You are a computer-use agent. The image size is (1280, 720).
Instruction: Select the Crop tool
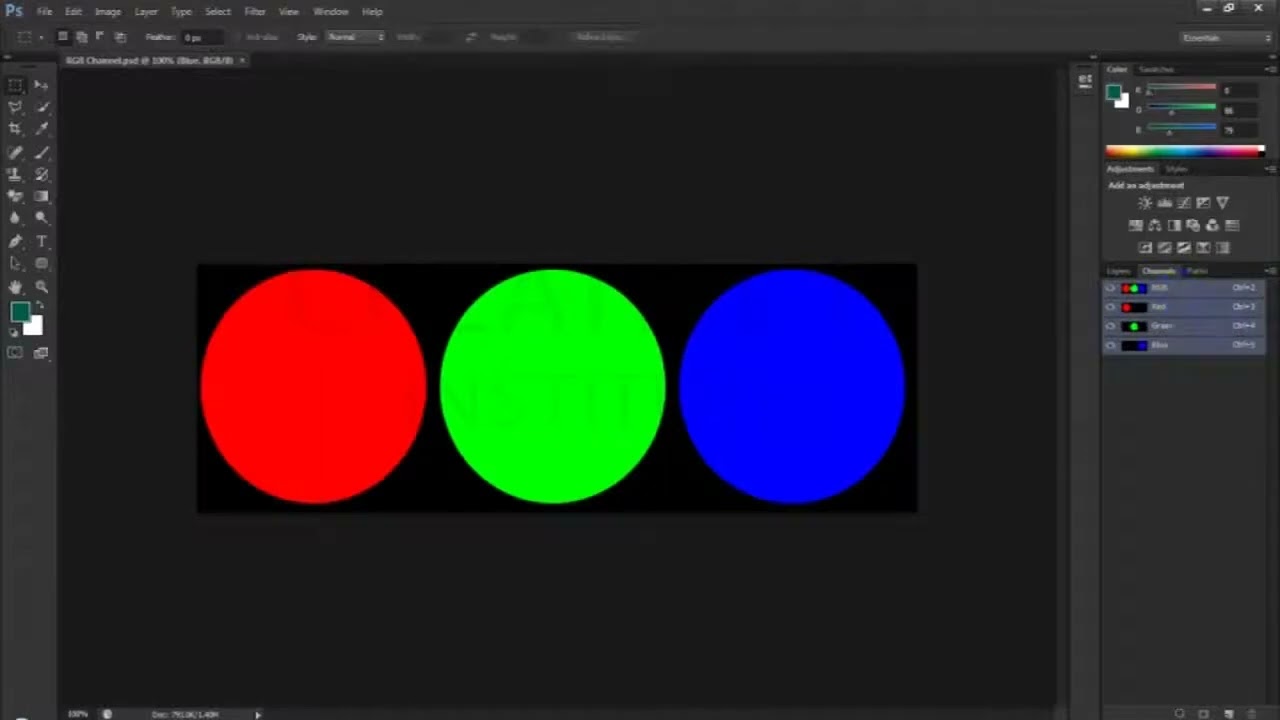[x=15, y=130]
